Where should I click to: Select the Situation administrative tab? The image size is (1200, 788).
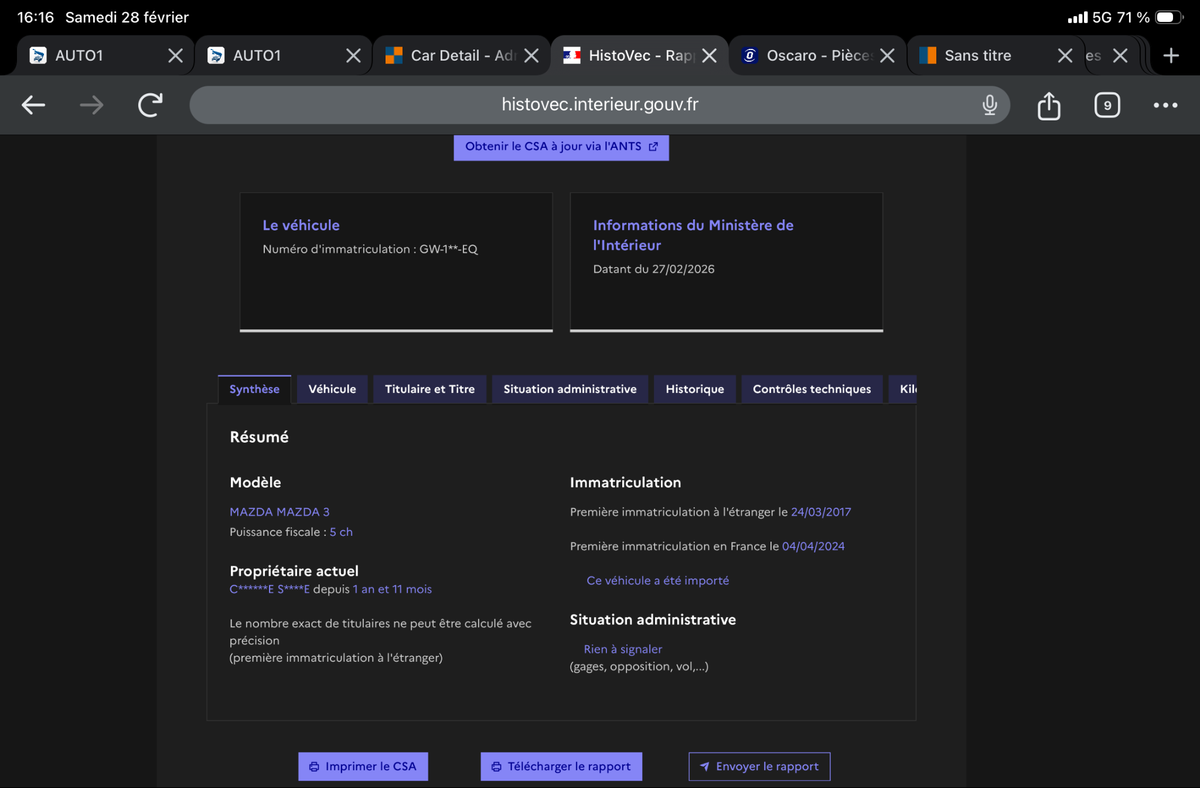[570, 389]
